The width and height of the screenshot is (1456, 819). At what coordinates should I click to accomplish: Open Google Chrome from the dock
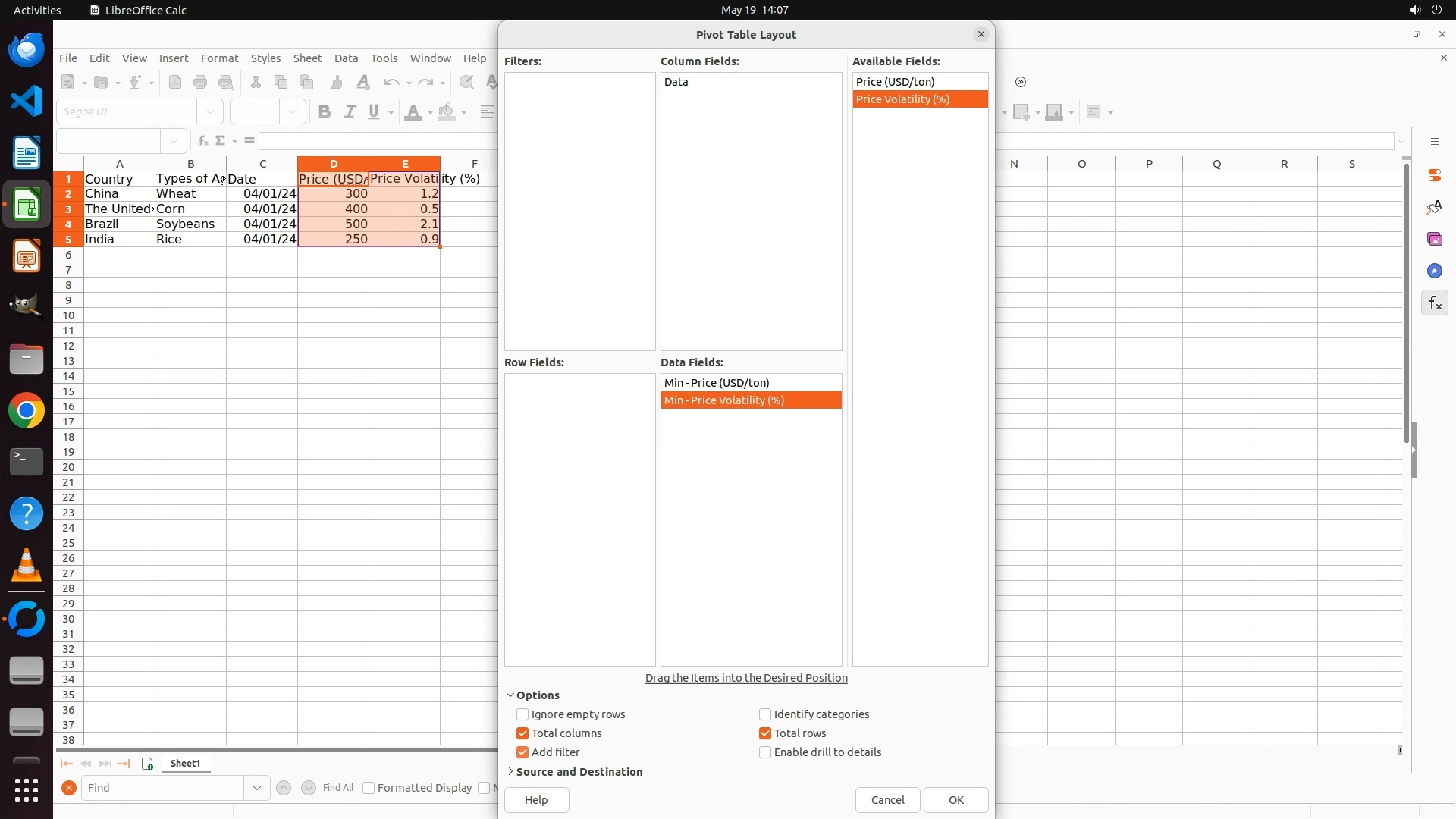pyautogui.click(x=27, y=411)
